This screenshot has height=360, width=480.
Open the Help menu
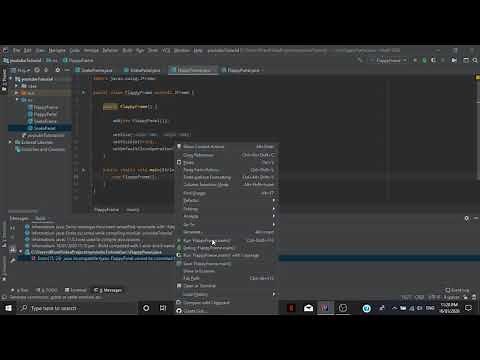click(x=198, y=50)
